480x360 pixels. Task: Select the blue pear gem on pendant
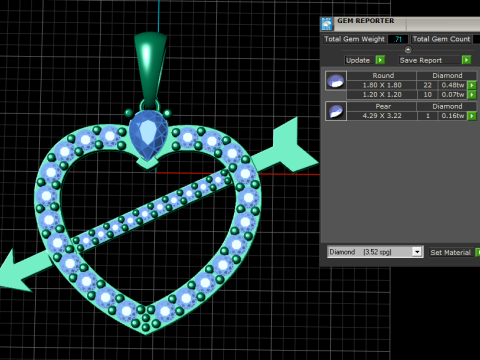[148, 135]
